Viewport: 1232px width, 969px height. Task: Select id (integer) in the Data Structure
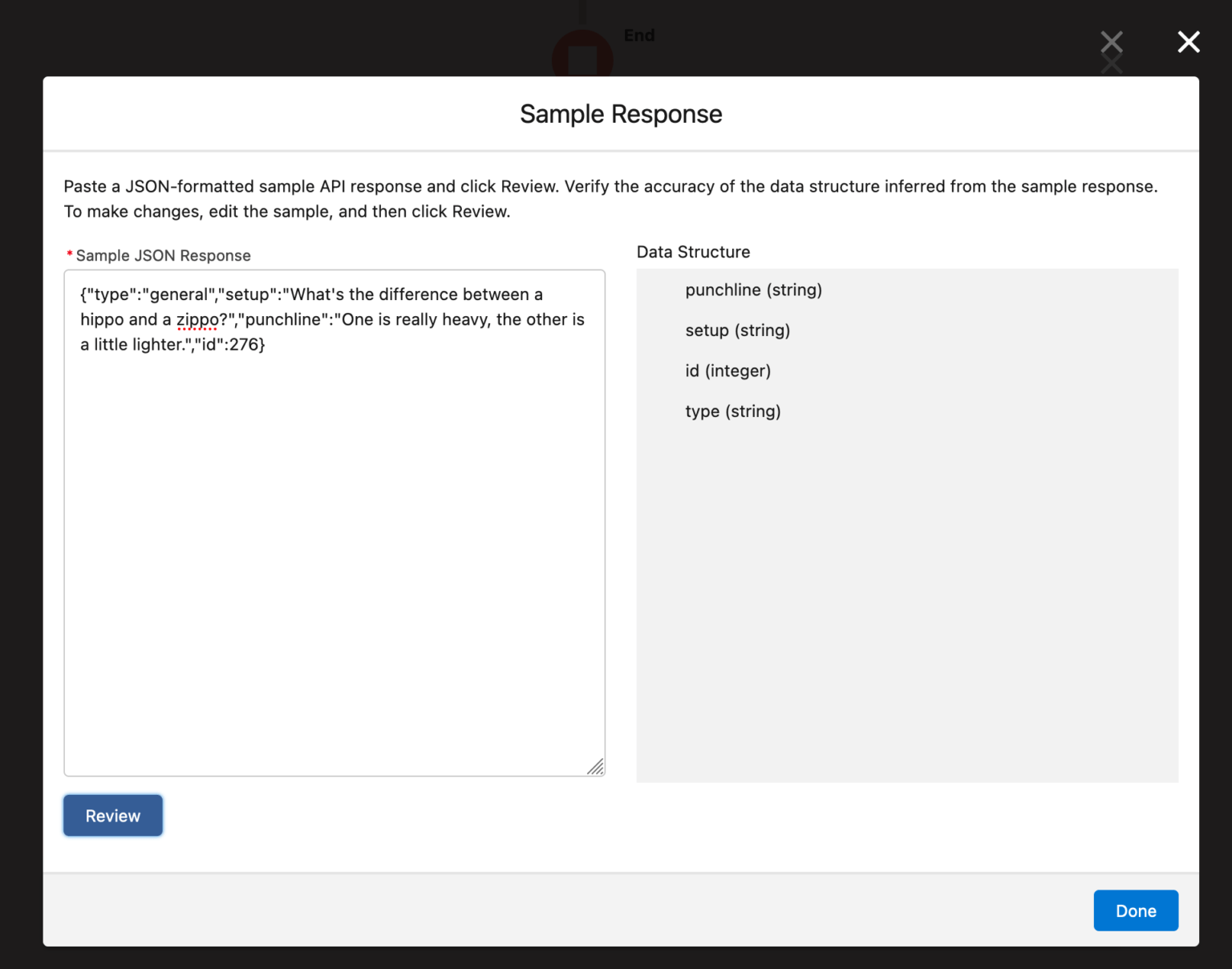(727, 371)
